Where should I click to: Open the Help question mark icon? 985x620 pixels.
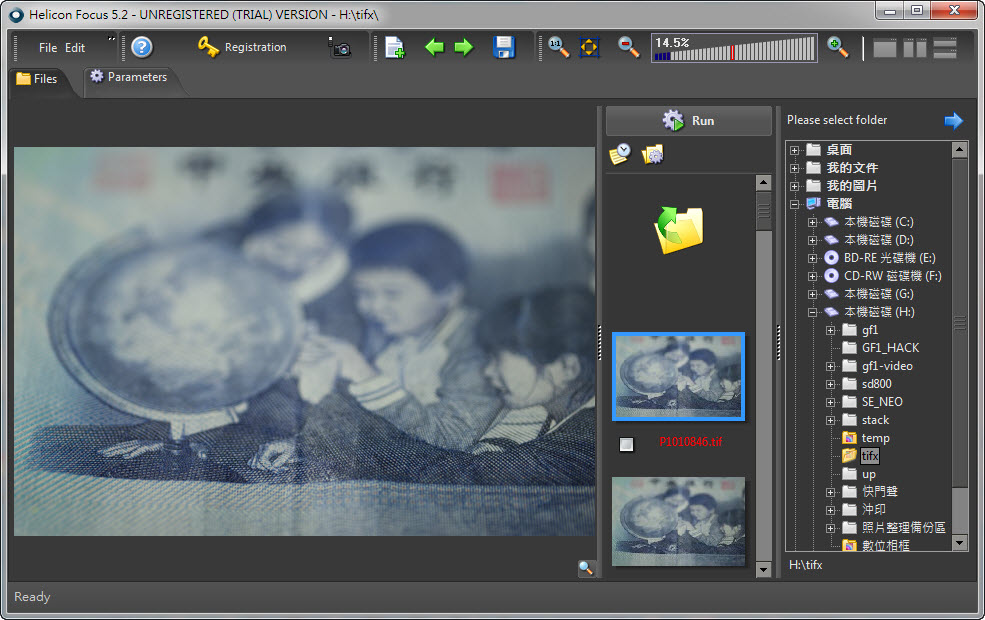click(x=142, y=47)
